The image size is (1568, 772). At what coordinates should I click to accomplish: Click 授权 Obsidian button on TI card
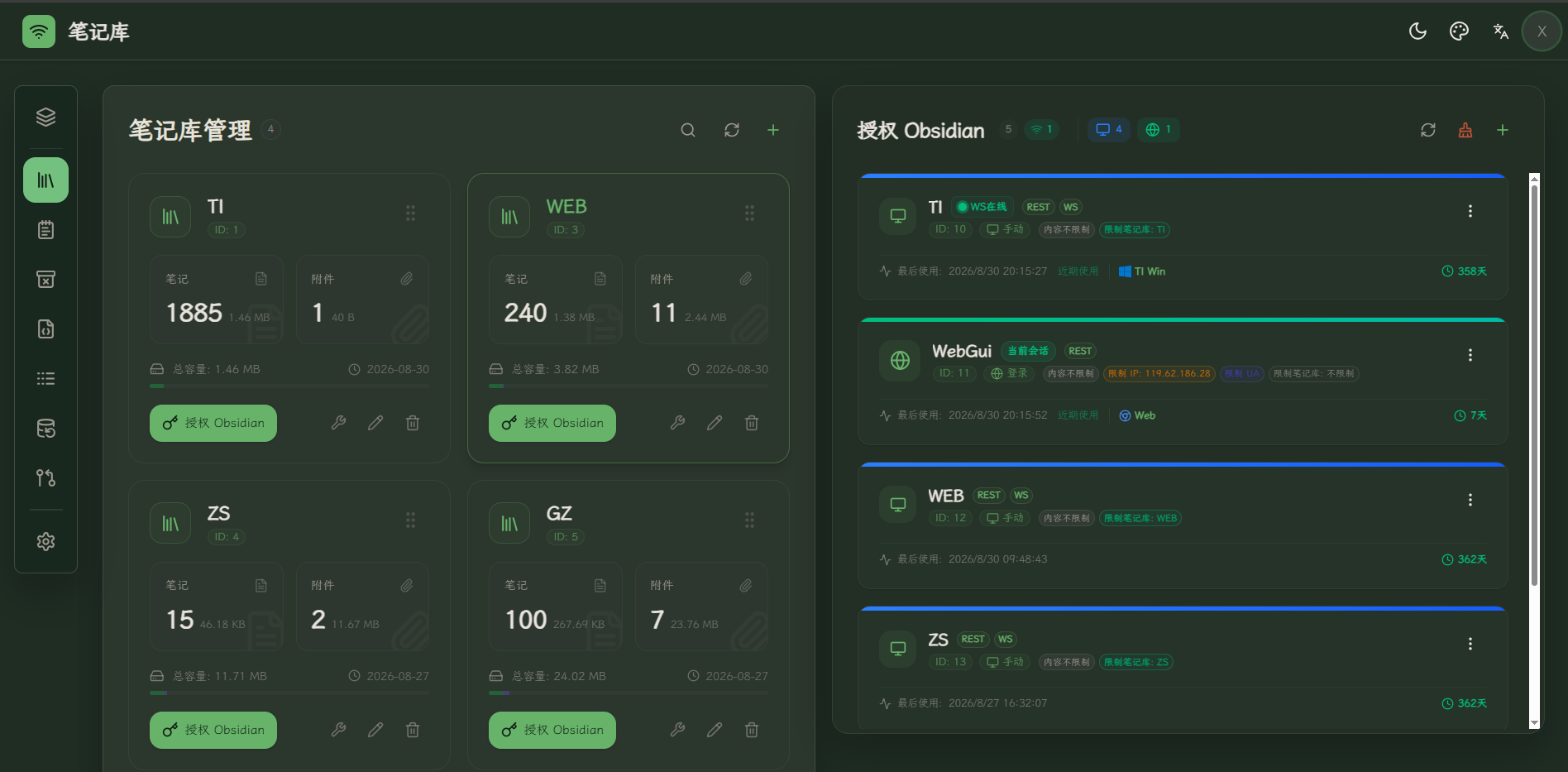(x=213, y=423)
